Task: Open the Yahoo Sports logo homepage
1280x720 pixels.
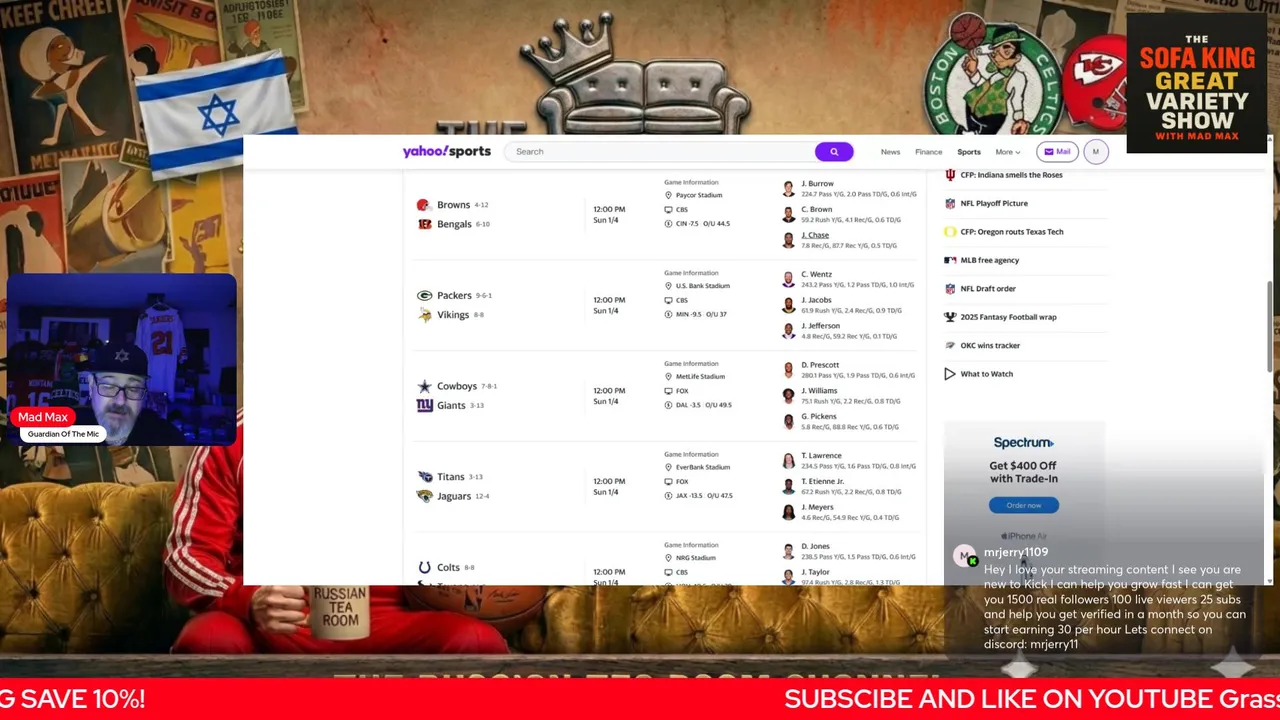Action: [446, 151]
